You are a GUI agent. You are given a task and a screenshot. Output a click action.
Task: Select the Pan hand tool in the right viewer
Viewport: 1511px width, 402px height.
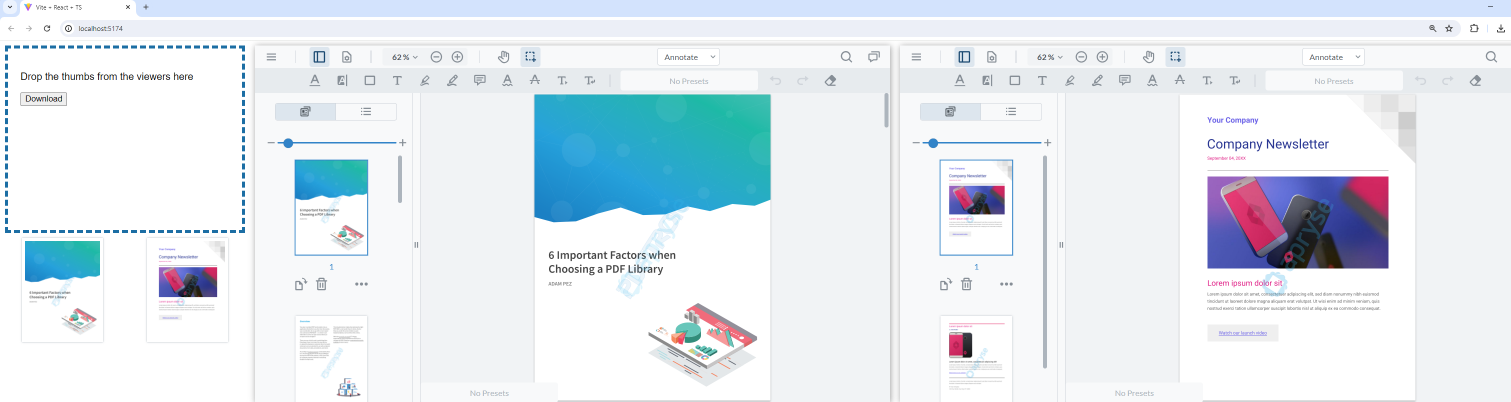click(1149, 57)
